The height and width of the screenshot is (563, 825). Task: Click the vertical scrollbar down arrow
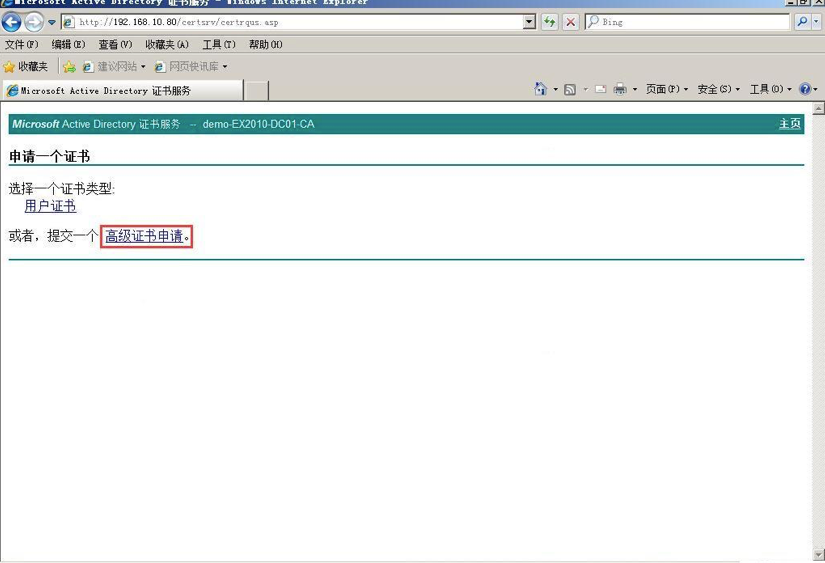point(818,555)
